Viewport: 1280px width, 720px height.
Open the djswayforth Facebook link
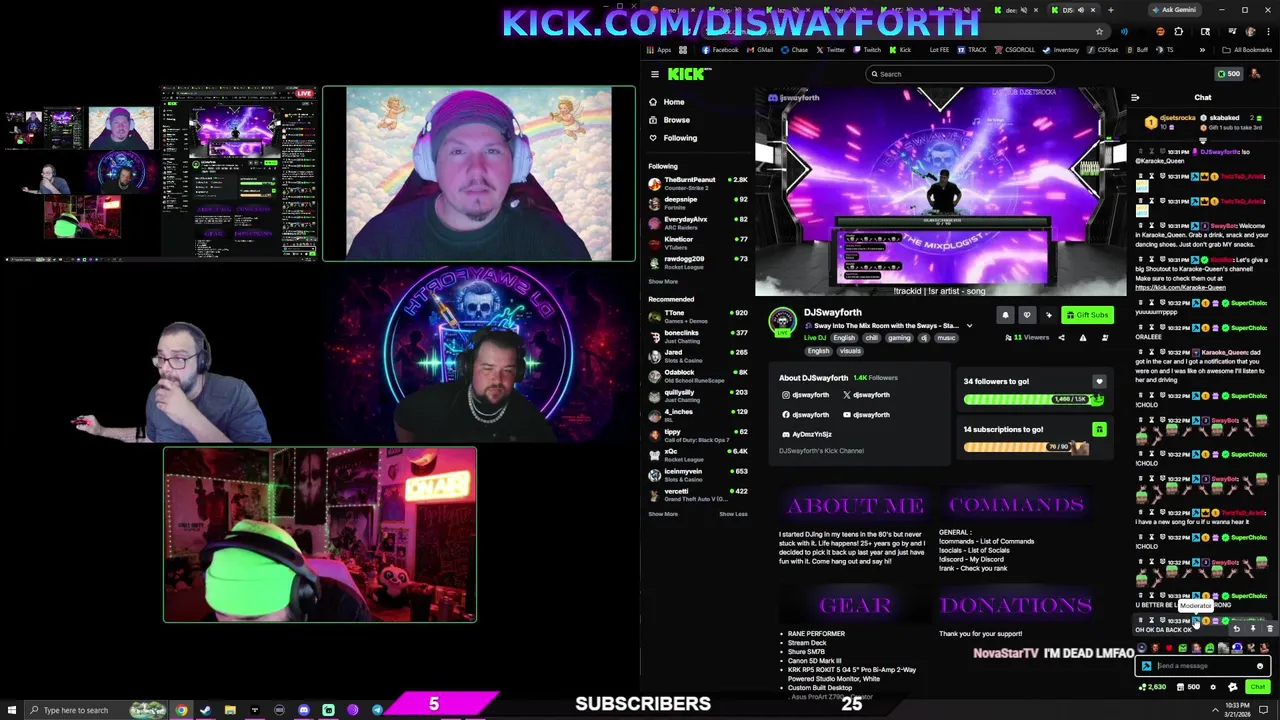click(806, 415)
